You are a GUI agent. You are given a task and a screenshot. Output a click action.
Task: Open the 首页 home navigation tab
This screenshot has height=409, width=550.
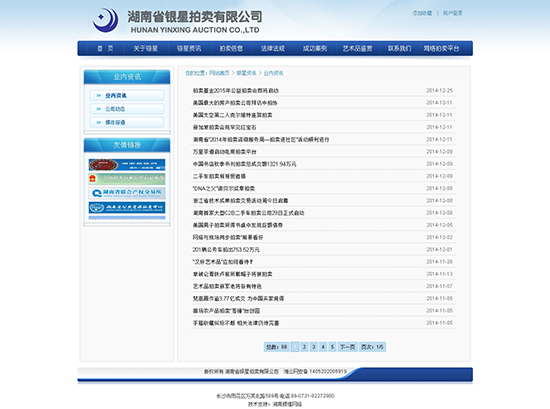(x=105, y=48)
